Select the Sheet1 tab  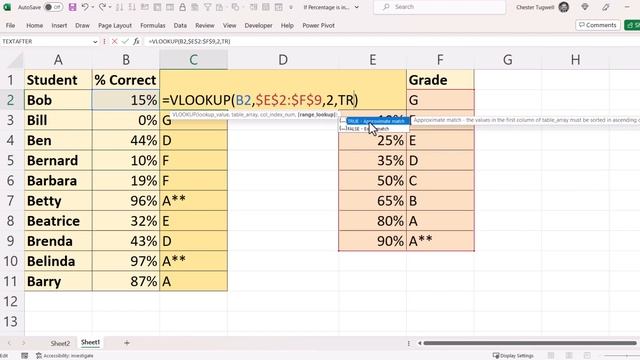[90, 342]
